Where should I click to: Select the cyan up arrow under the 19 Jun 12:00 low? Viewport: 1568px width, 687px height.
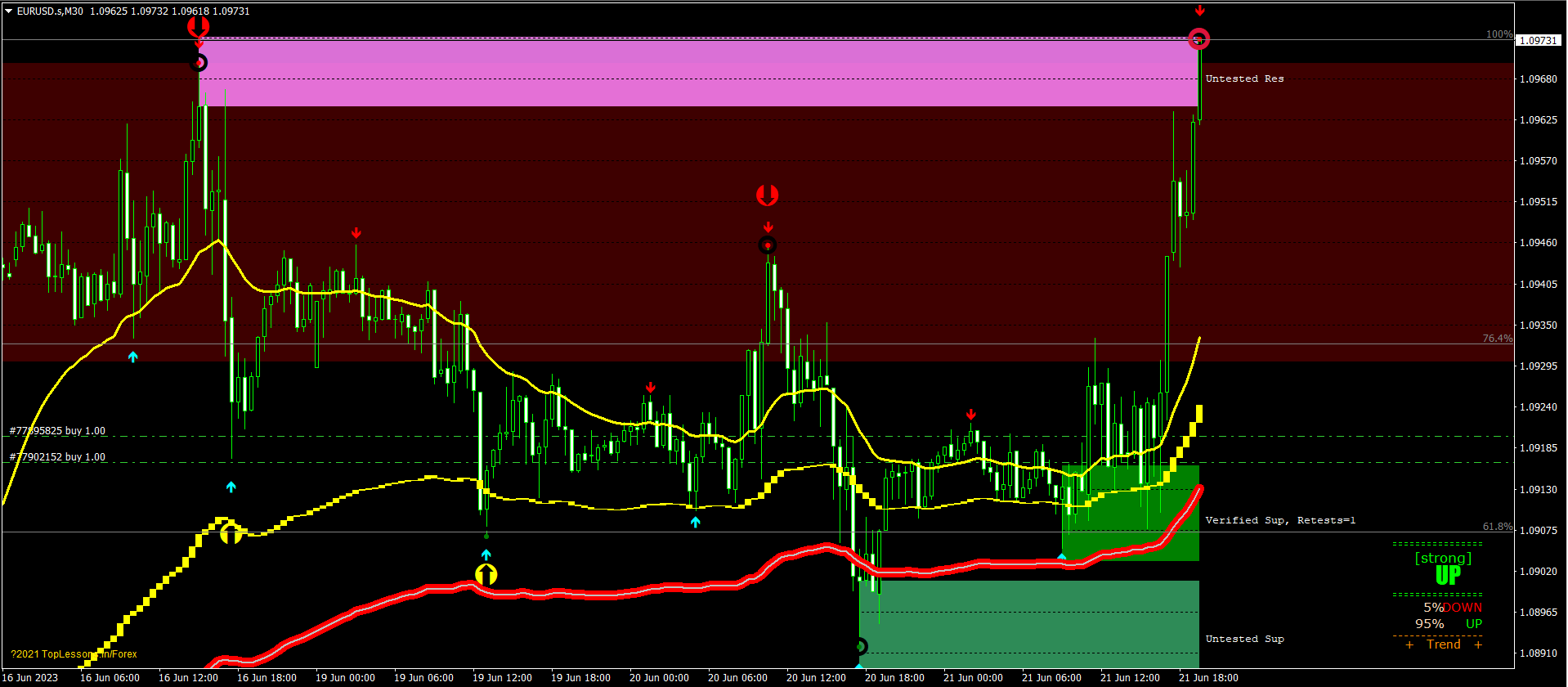[486, 555]
